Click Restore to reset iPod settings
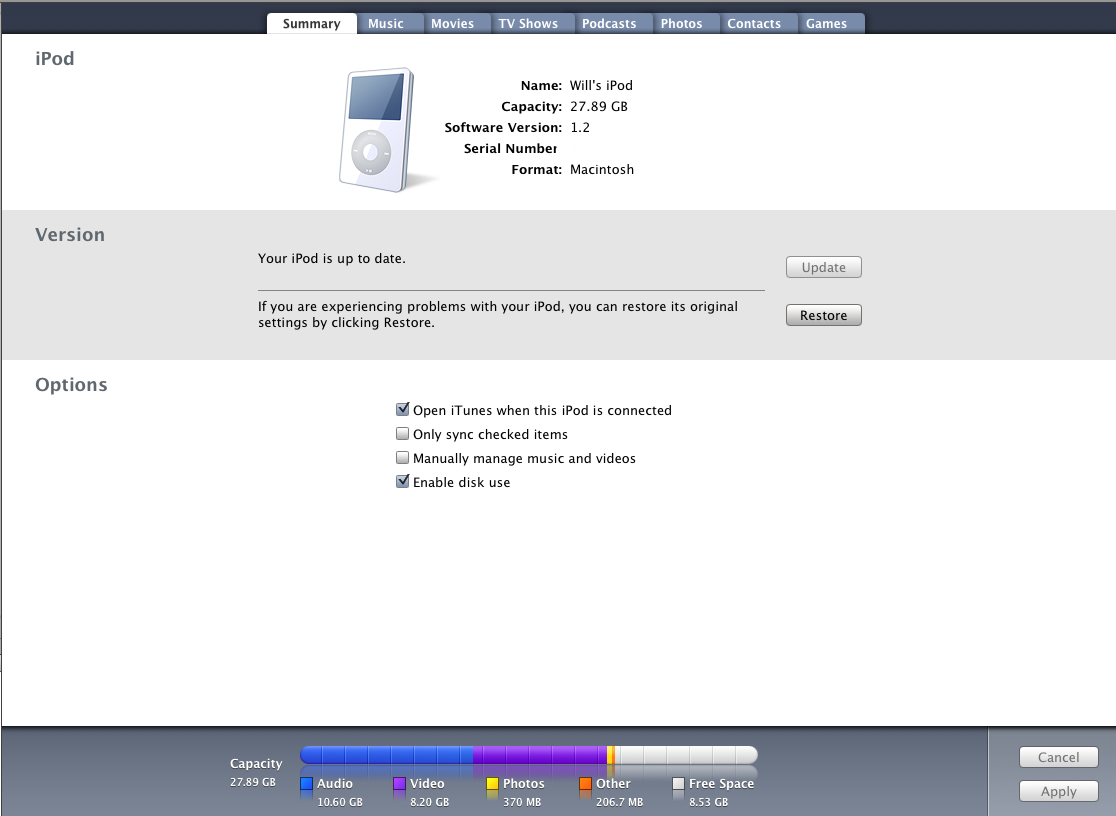The width and height of the screenshot is (1116, 816). (x=823, y=315)
